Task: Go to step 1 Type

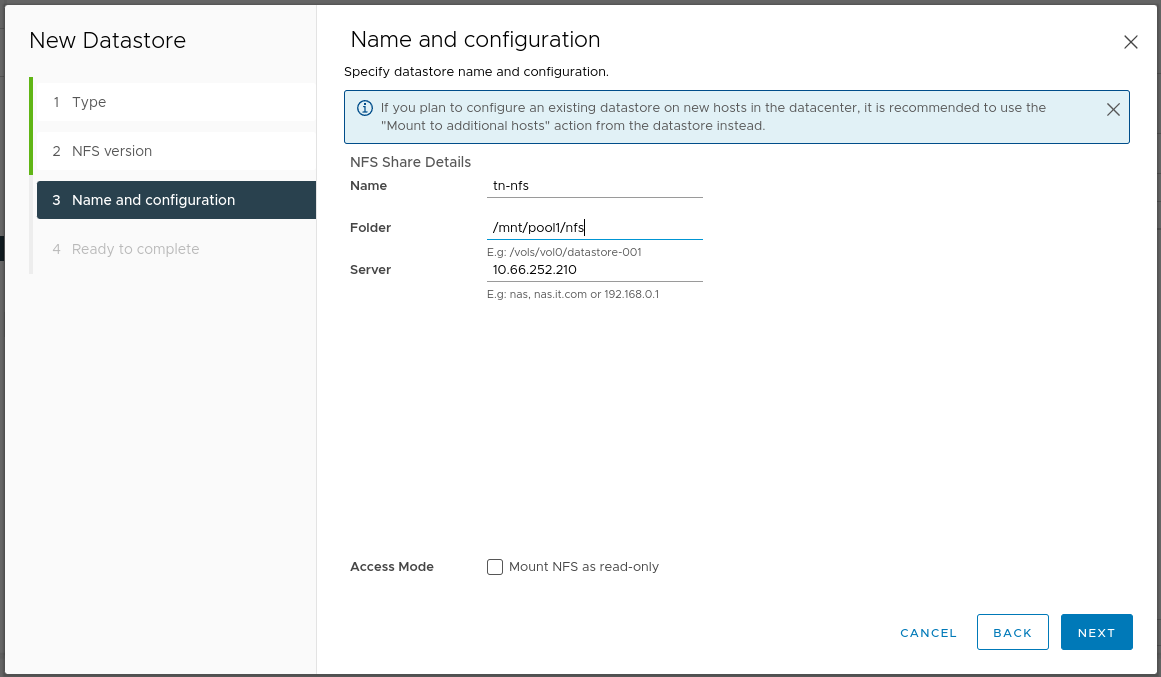Action: click(x=88, y=102)
